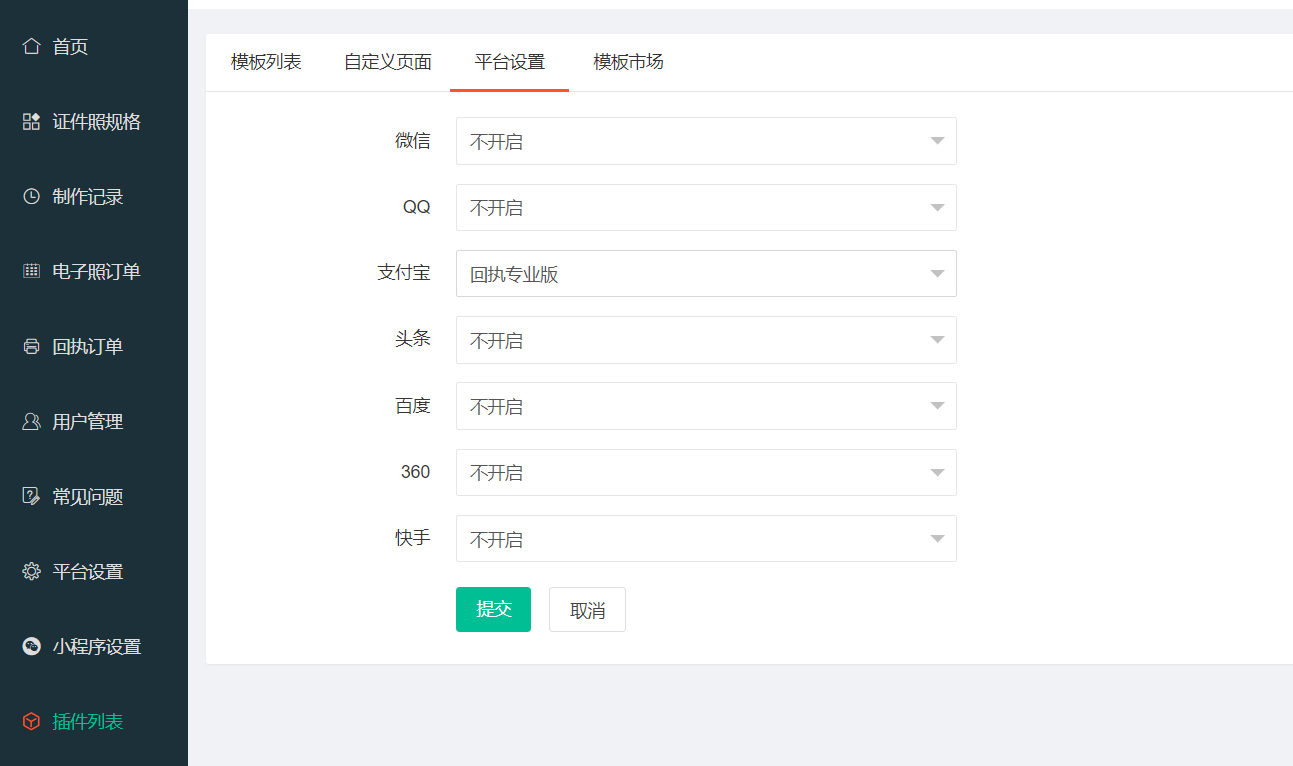The height and width of the screenshot is (766, 1293).
Task: Click the cube icon beside 插件列表
Action: [31, 721]
